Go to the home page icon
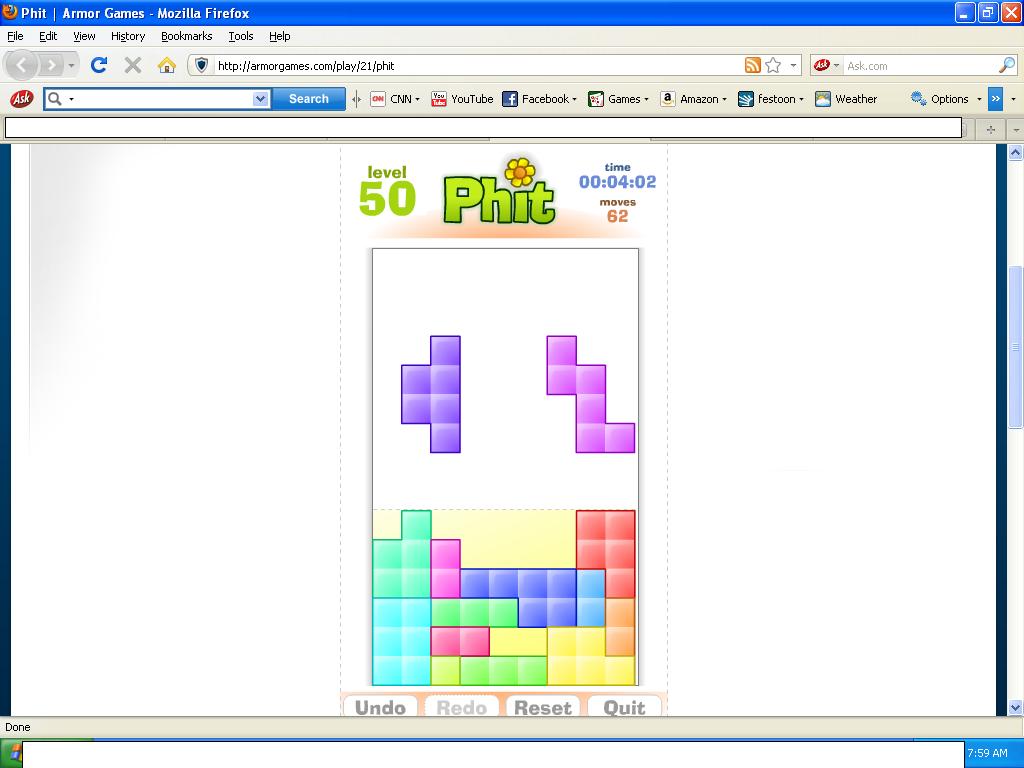This screenshot has width=1024, height=768. 167,65
